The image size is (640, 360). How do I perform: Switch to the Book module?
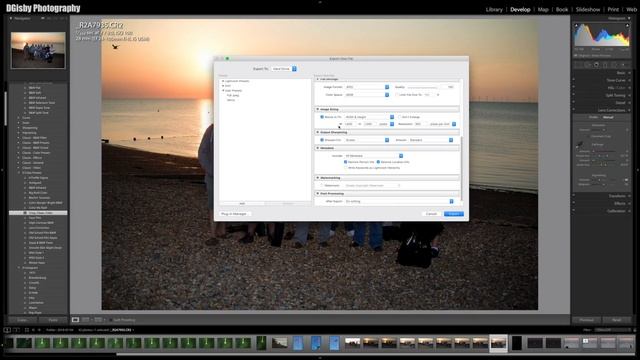coord(562,9)
